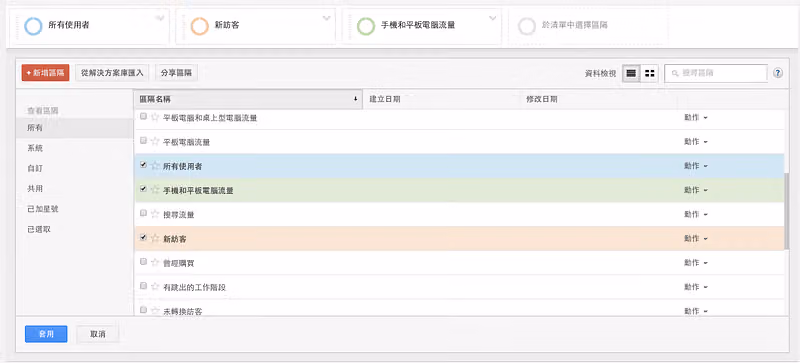The width and height of the screenshot is (800, 363).
Task: Switch to list data view
Action: (631, 73)
